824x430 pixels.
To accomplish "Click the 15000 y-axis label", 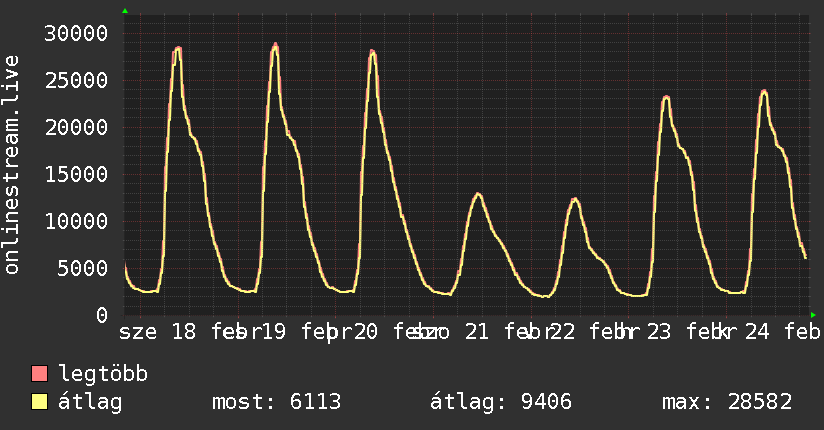I will pos(76,175).
